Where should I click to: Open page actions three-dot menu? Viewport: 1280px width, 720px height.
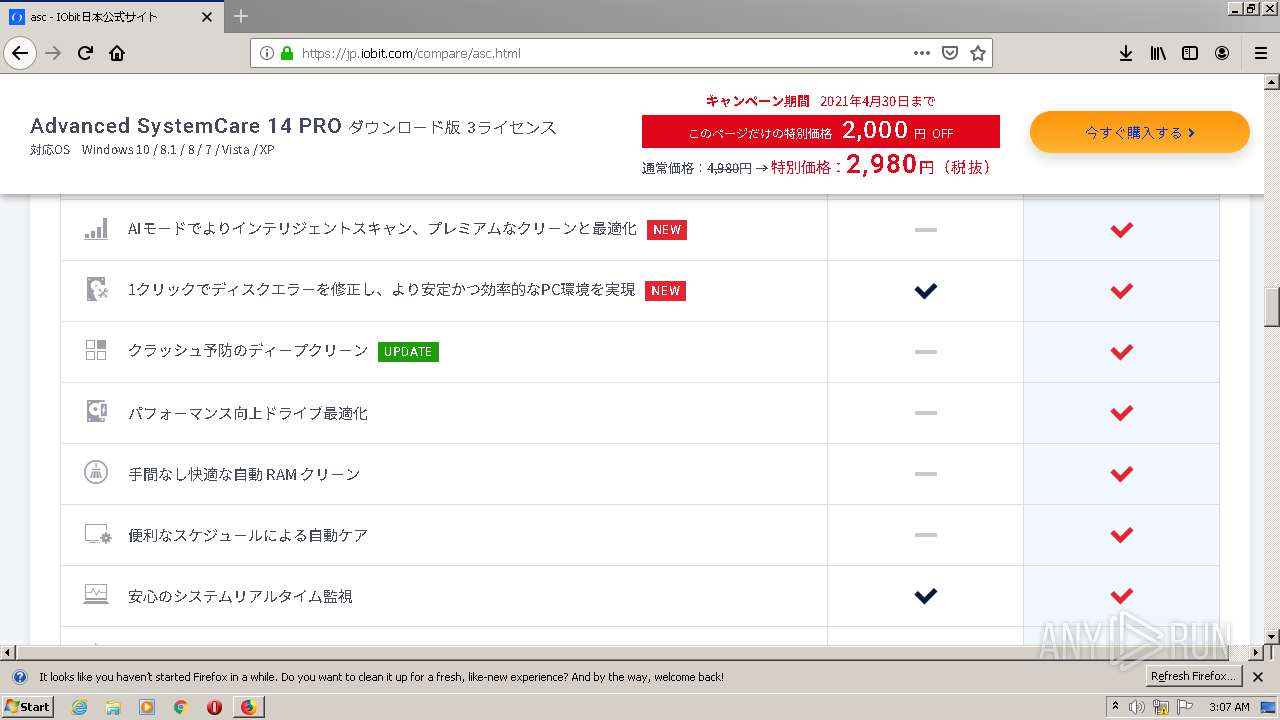[922, 53]
